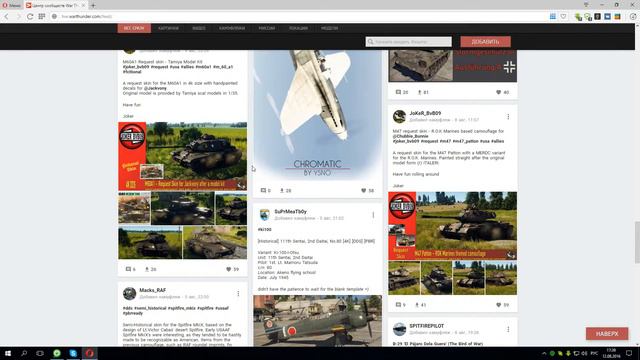Open SuPrMeaTb0y profile name link
The height and width of the screenshot is (360, 640).
[x=290, y=211]
